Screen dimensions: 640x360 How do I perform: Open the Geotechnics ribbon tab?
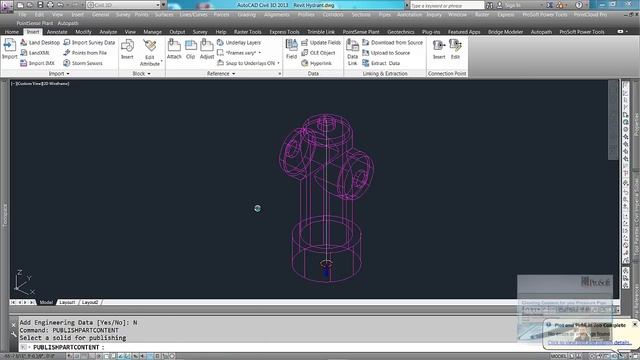pyautogui.click(x=401, y=32)
